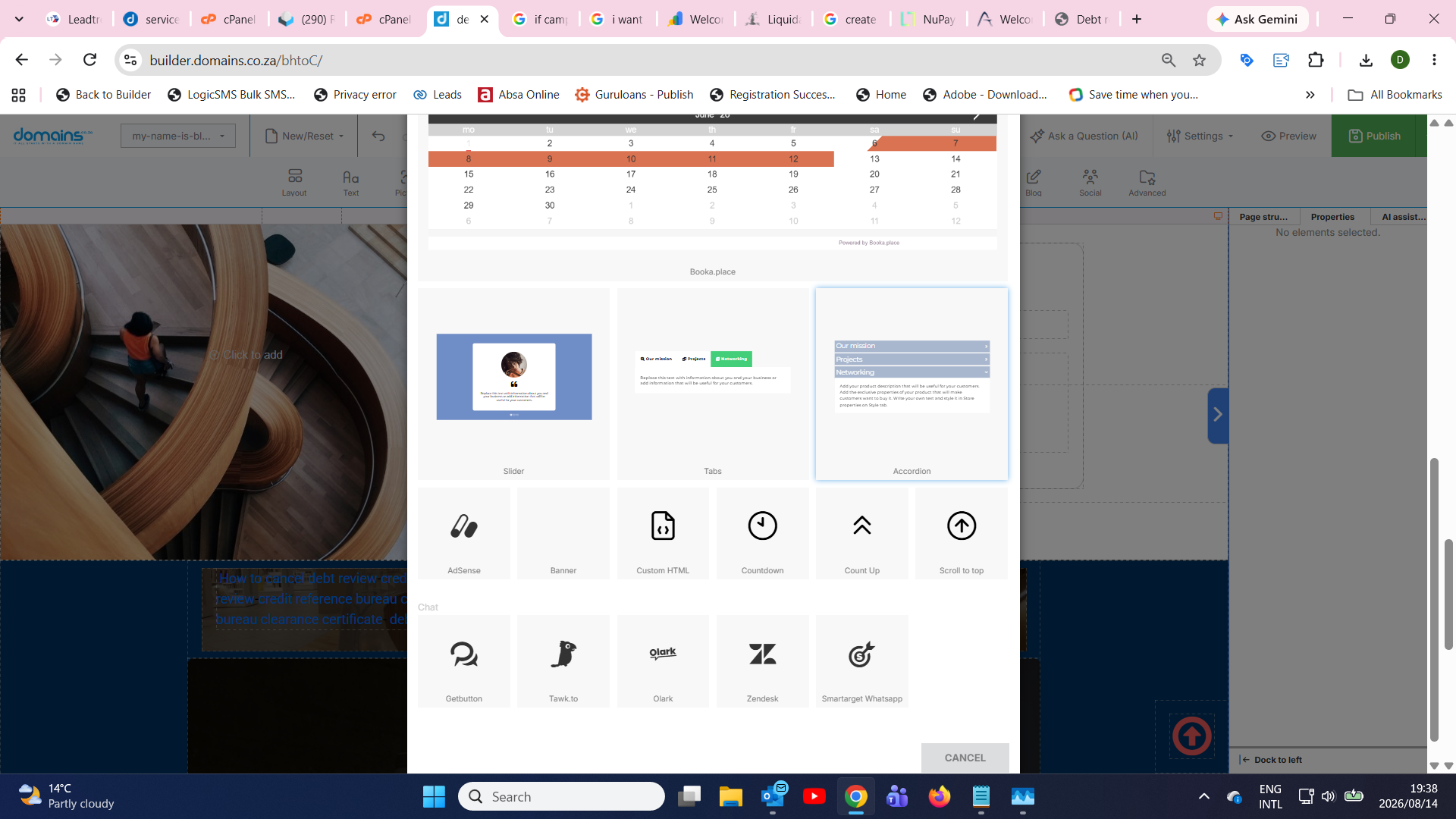Show more bookmarks with the chevron
Screen dimensions: 1456x819
tap(1310, 95)
